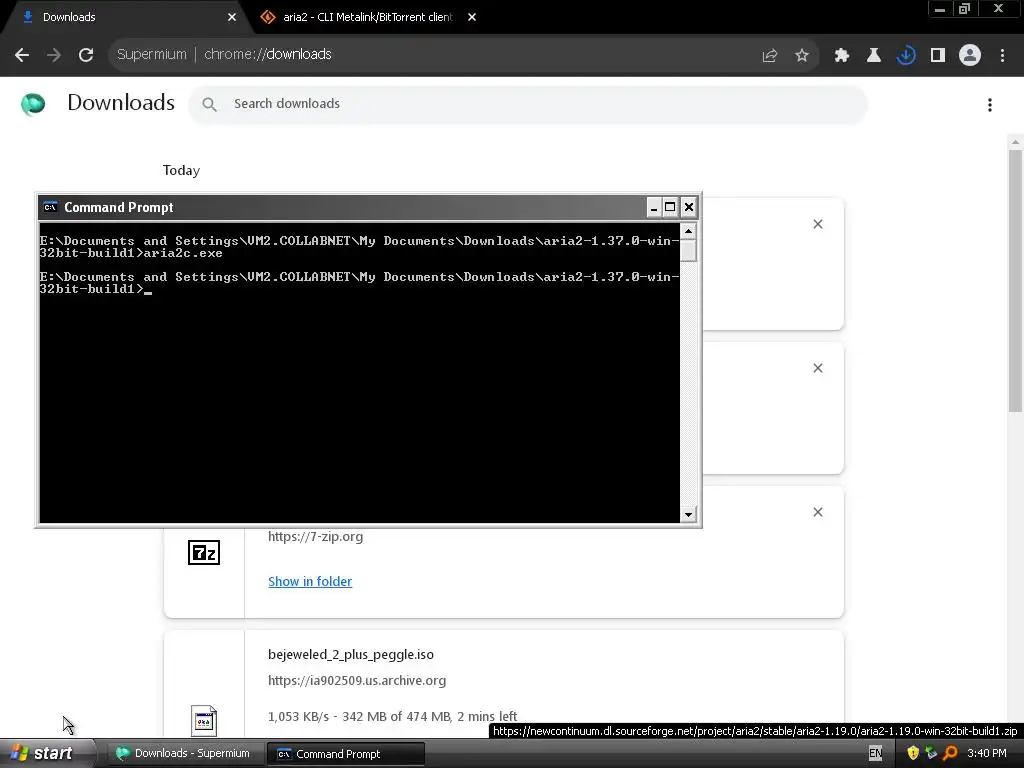This screenshot has height=768, width=1024.
Task: Reload the downloads page
Action: 86,55
